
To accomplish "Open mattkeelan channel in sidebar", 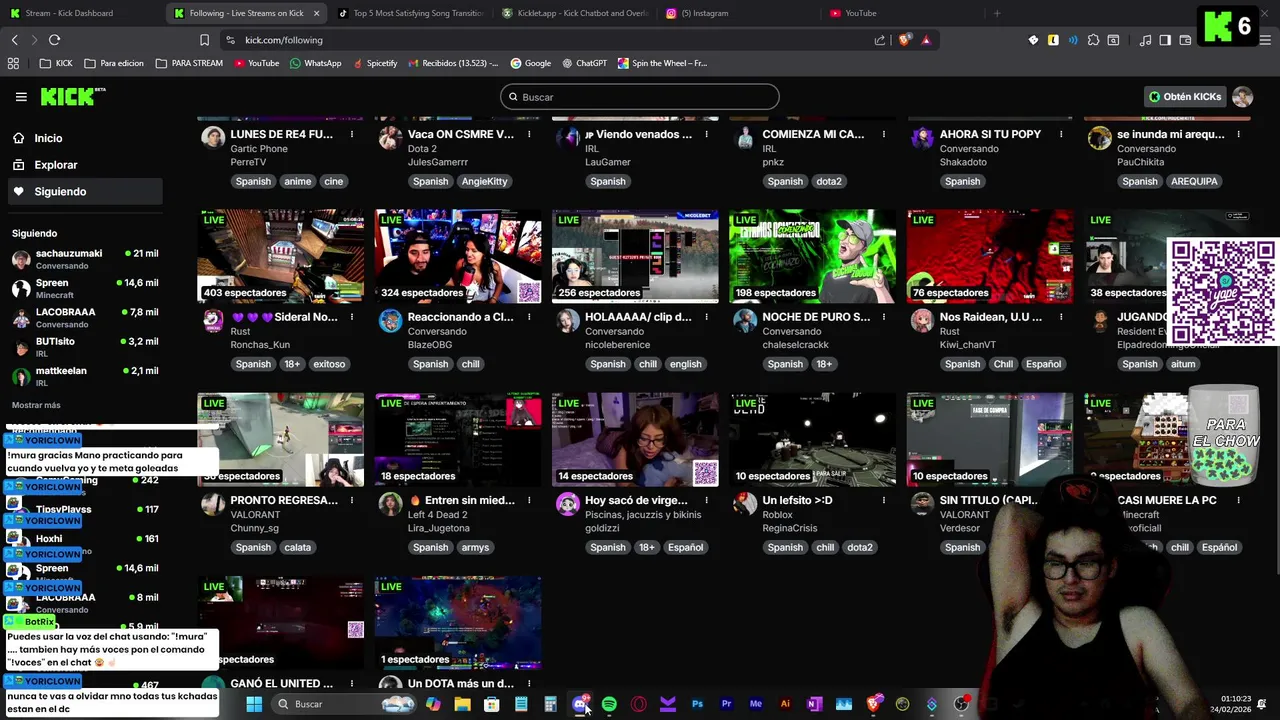I will click(x=85, y=376).
